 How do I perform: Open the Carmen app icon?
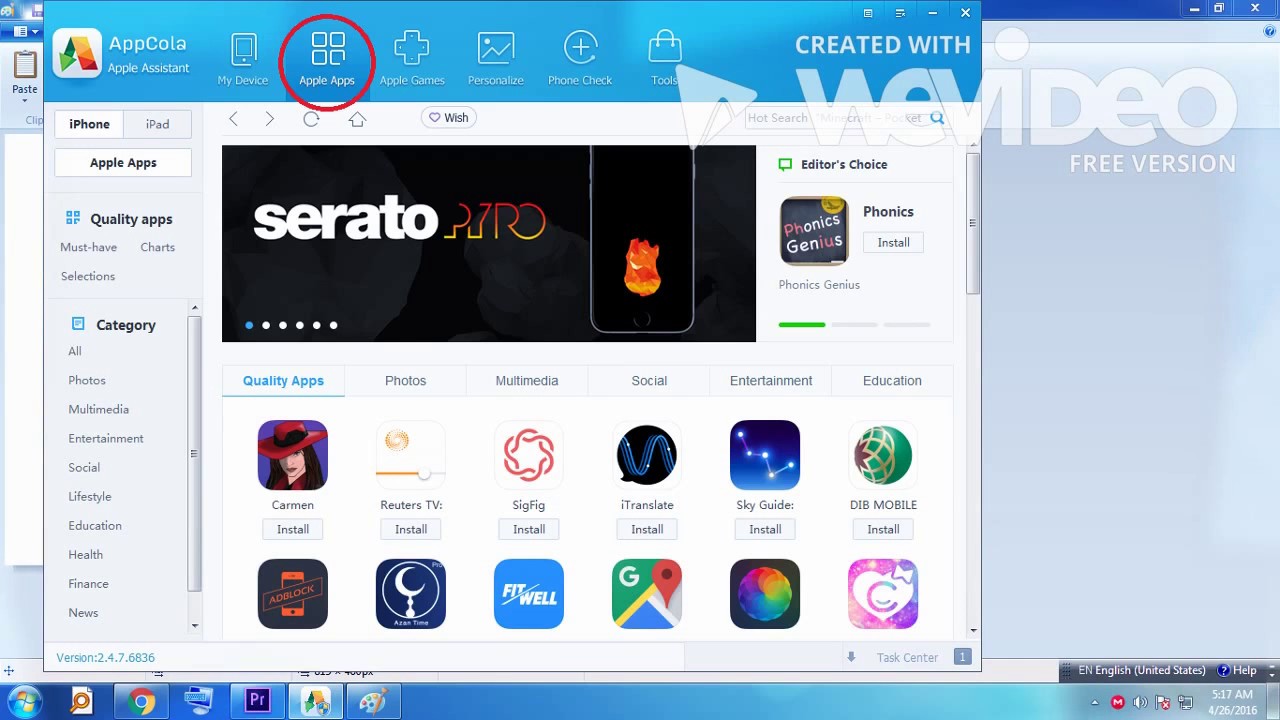pyautogui.click(x=293, y=455)
